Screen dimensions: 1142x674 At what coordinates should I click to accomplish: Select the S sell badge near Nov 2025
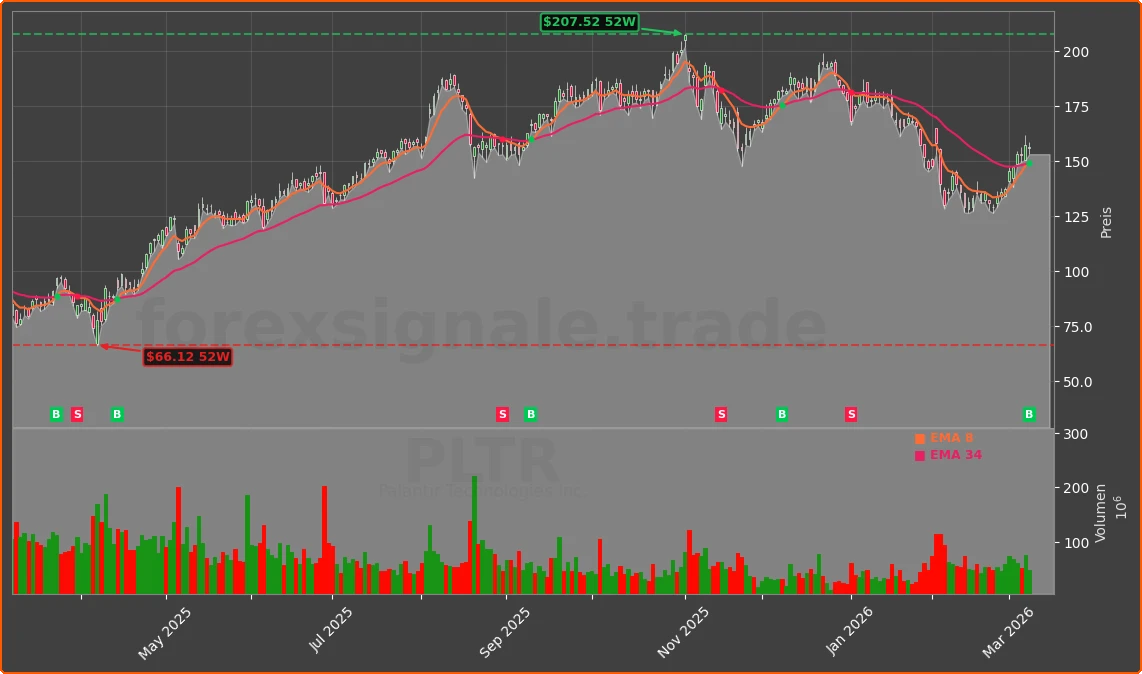720,413
